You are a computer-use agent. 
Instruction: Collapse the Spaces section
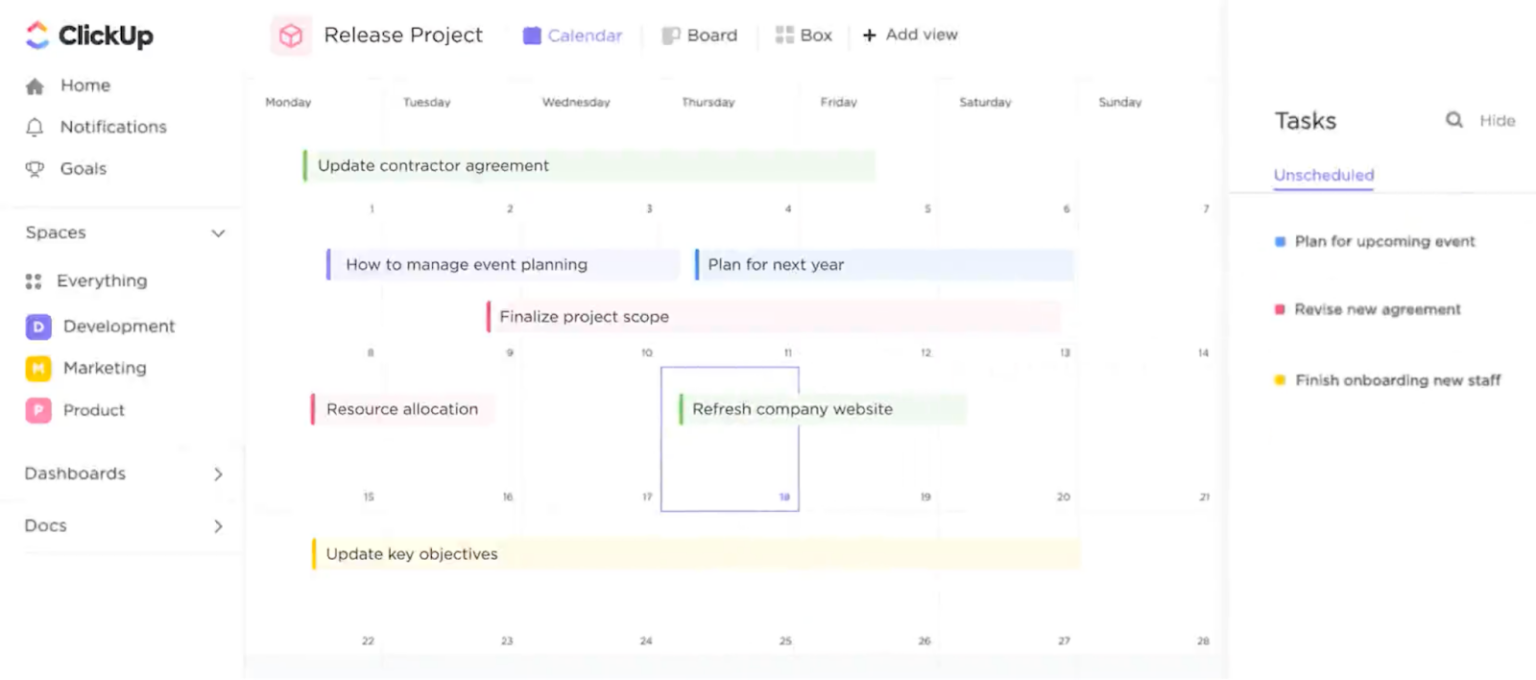coord(218,233)
